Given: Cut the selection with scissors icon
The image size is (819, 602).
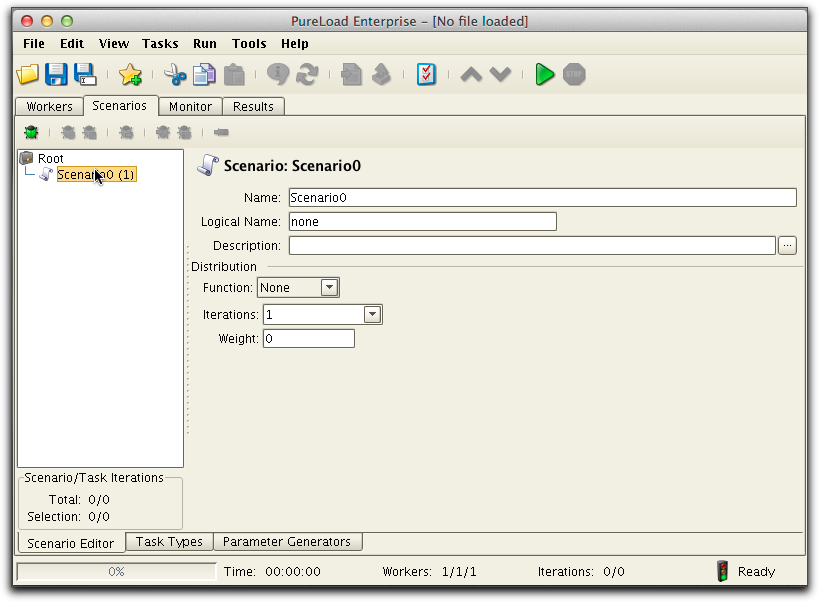Looking at the screenshot, I should click(x=174, y=74).
